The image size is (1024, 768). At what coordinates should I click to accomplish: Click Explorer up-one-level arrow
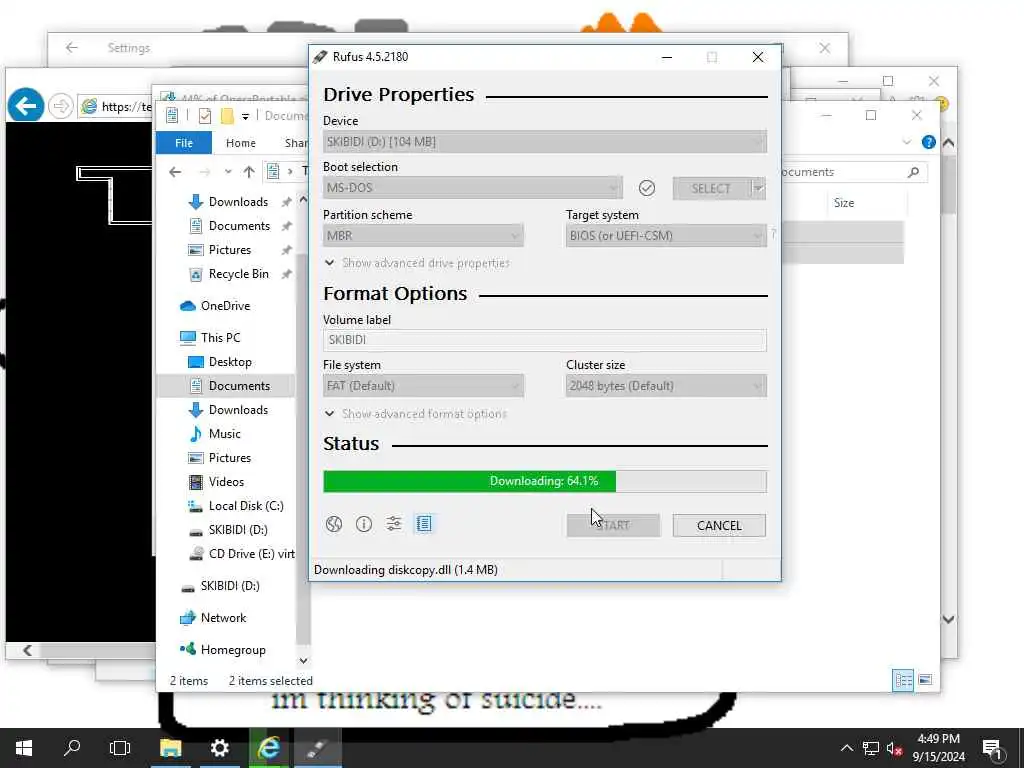249,172
